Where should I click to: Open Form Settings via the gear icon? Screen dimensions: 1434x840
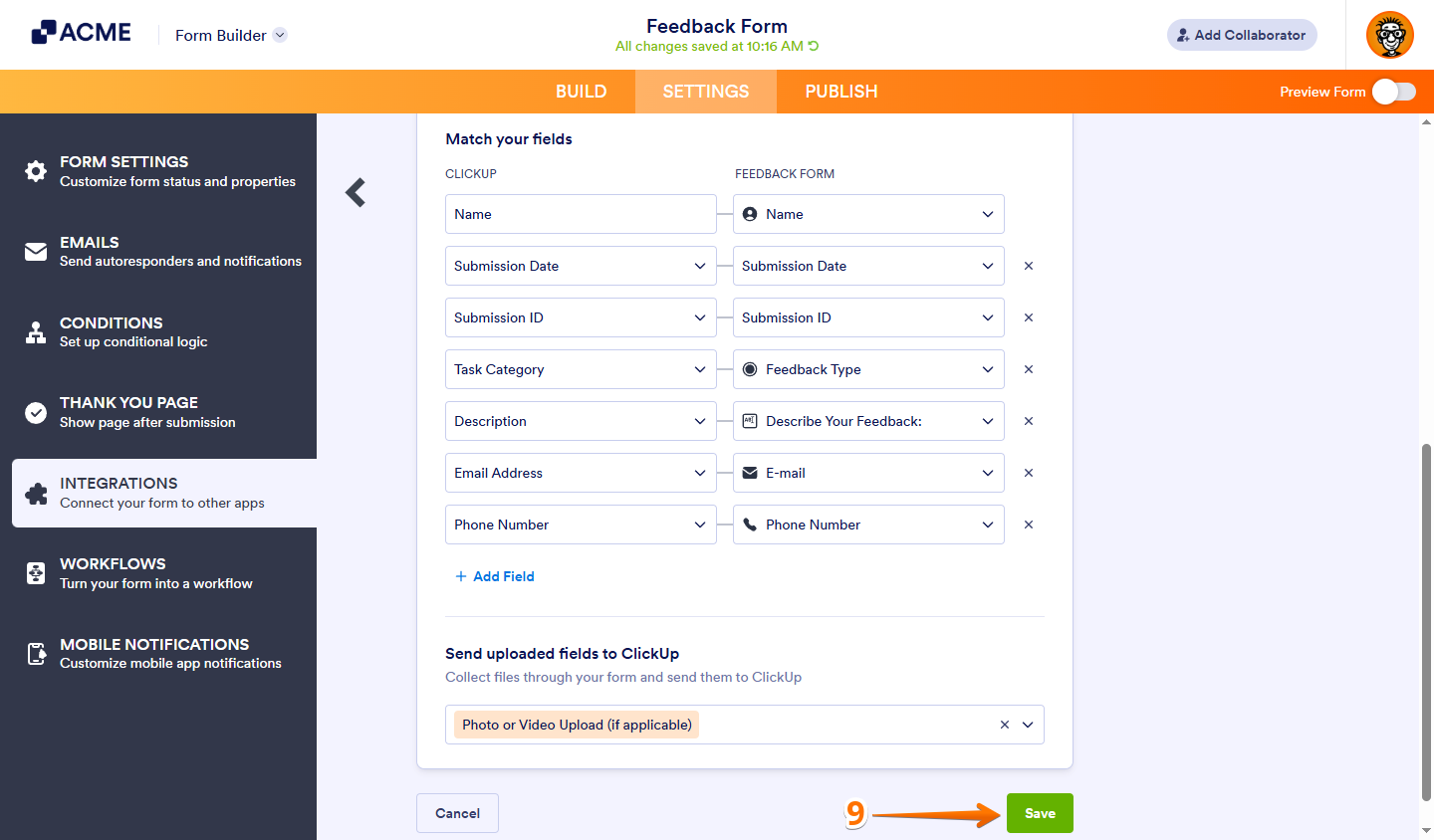coord(35,170)
